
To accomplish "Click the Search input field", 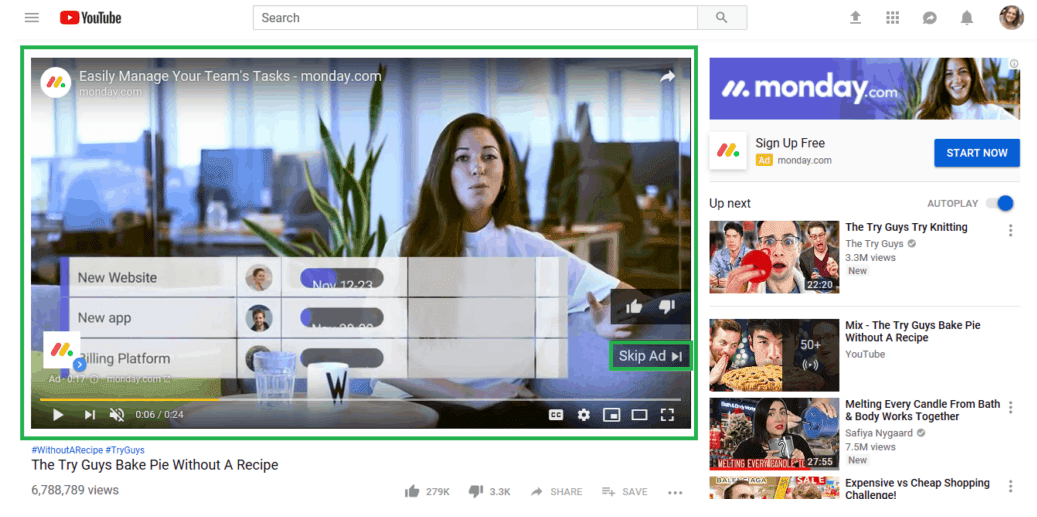I will click(x=475, y=18).
